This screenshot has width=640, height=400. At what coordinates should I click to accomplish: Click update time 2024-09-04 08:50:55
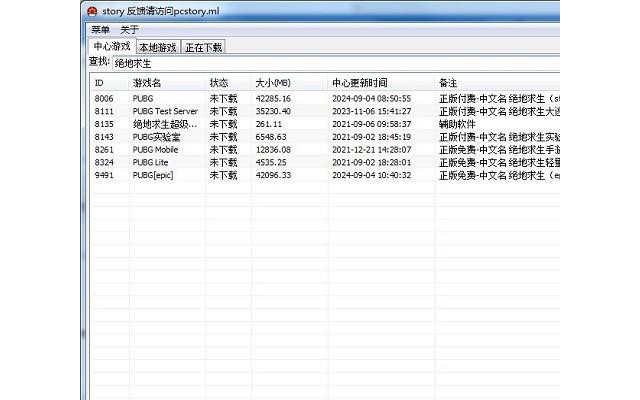click(x=371, y=98)
